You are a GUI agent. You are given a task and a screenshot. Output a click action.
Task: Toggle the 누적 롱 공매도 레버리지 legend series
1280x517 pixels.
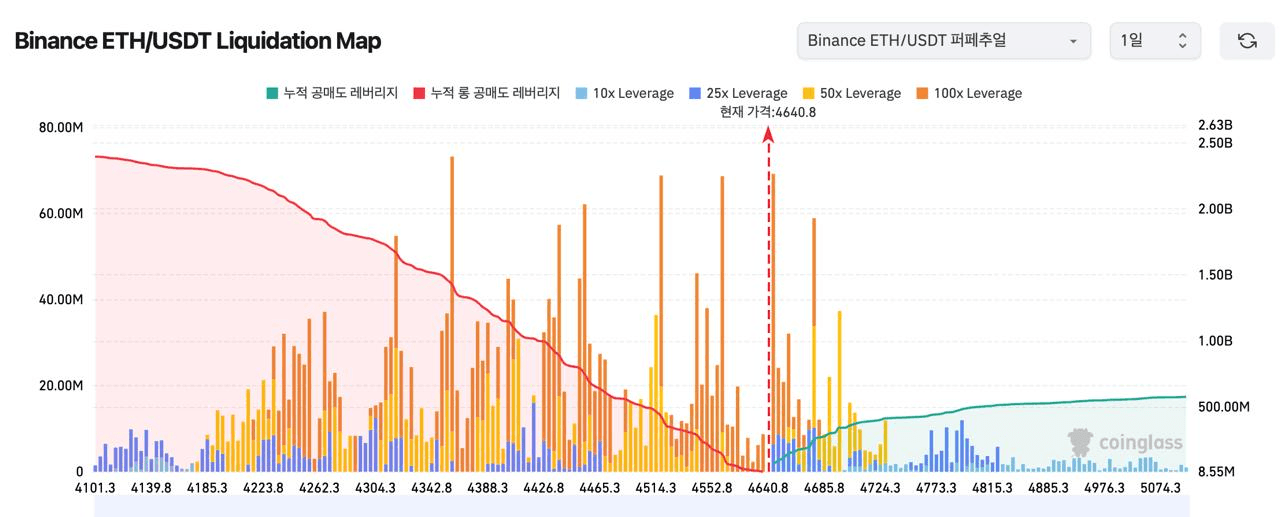pyautogui.click(x=485, y=93)
